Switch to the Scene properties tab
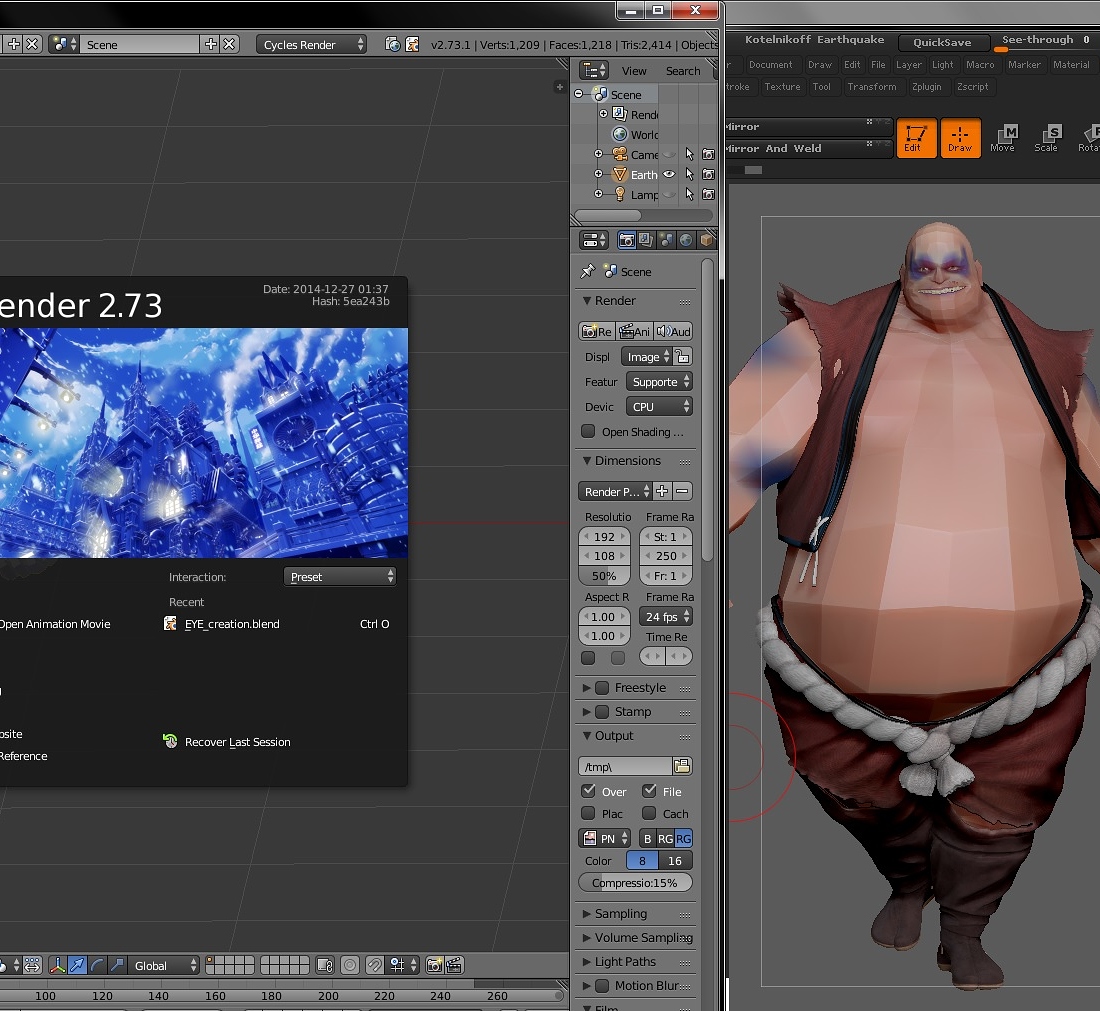The width and height of the screenshot is (1100, 1011). tap(666, 241)
